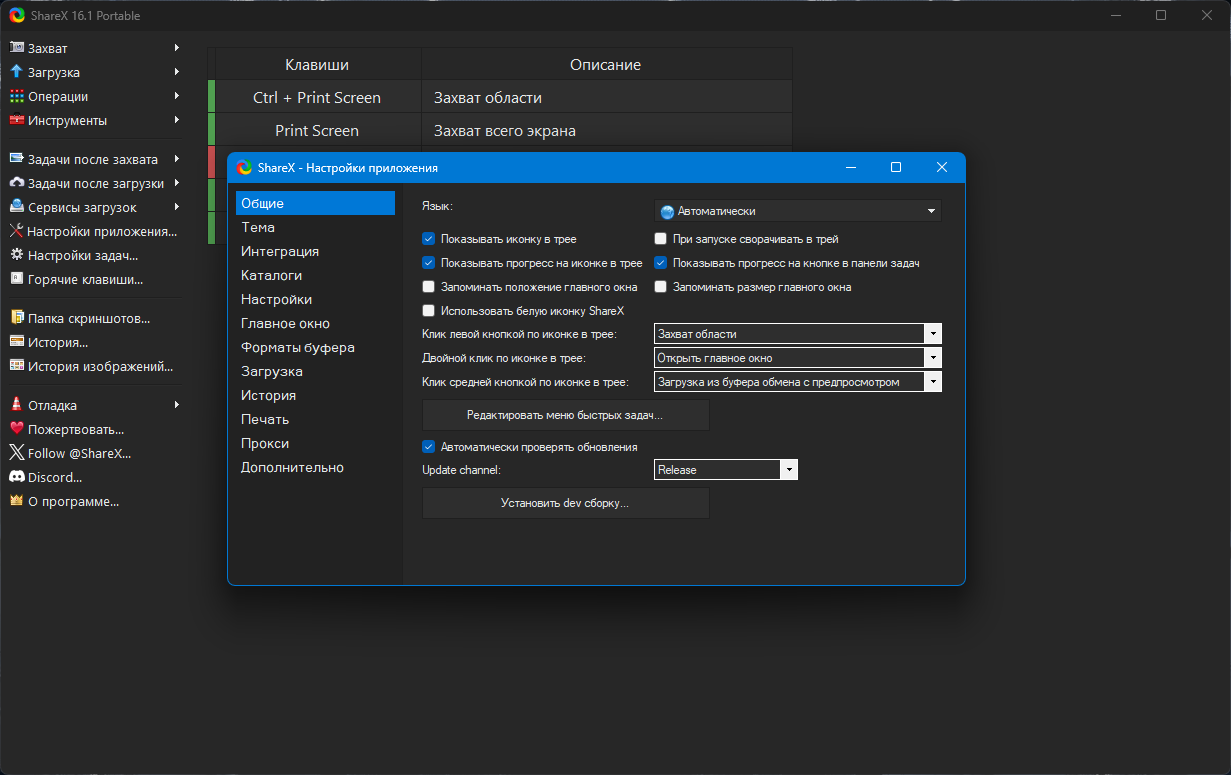Click the Загрузка upload arrow icon
Viewport: 1231px width, 775px height.
pyautogui.click(x=16, y=72)
